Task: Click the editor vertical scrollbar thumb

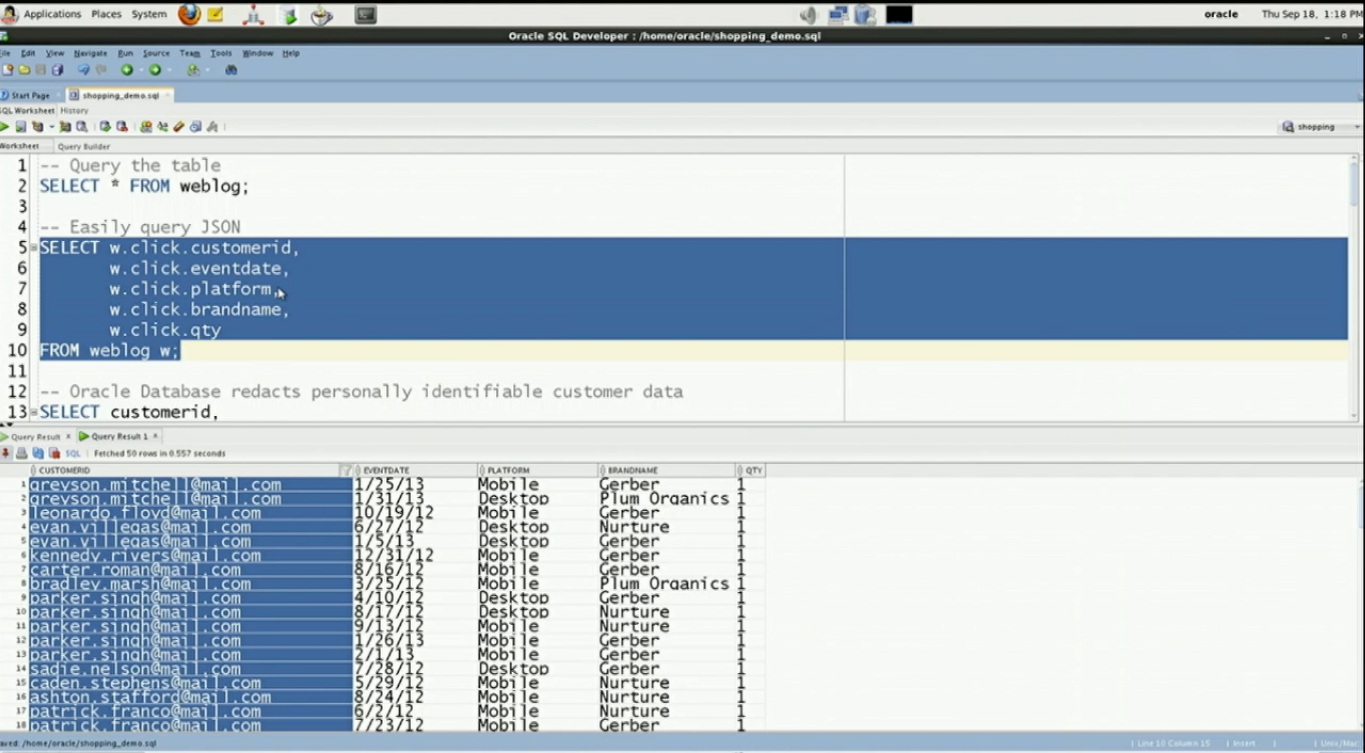Action: [1355, 182]
